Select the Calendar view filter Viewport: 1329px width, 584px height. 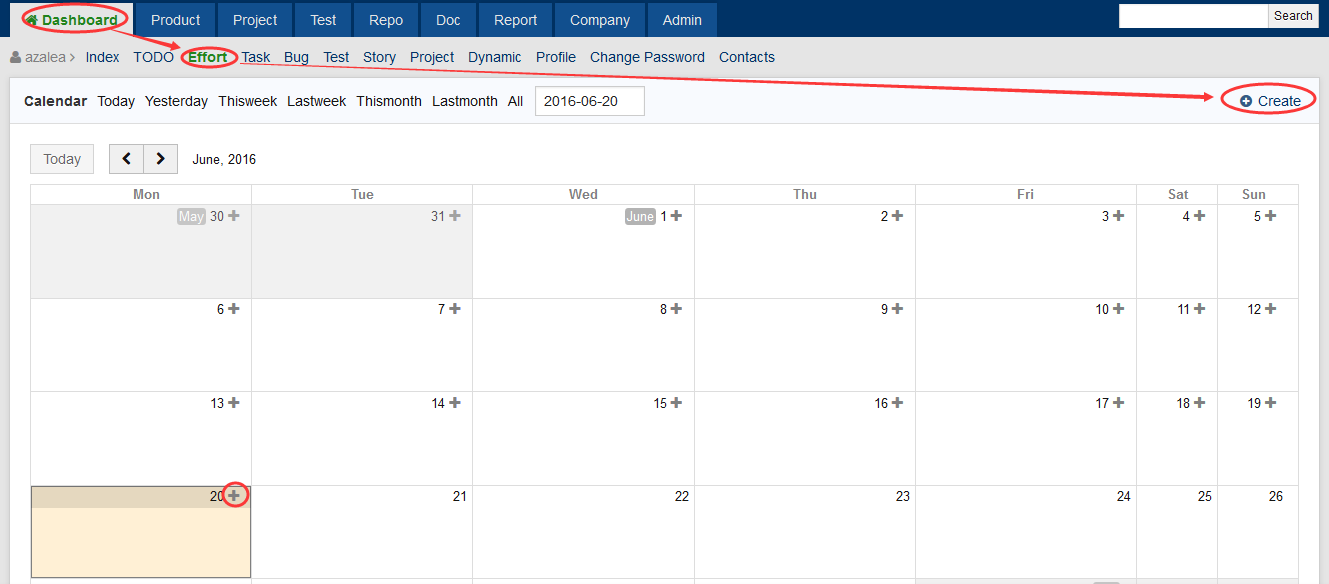click(56, 101)
